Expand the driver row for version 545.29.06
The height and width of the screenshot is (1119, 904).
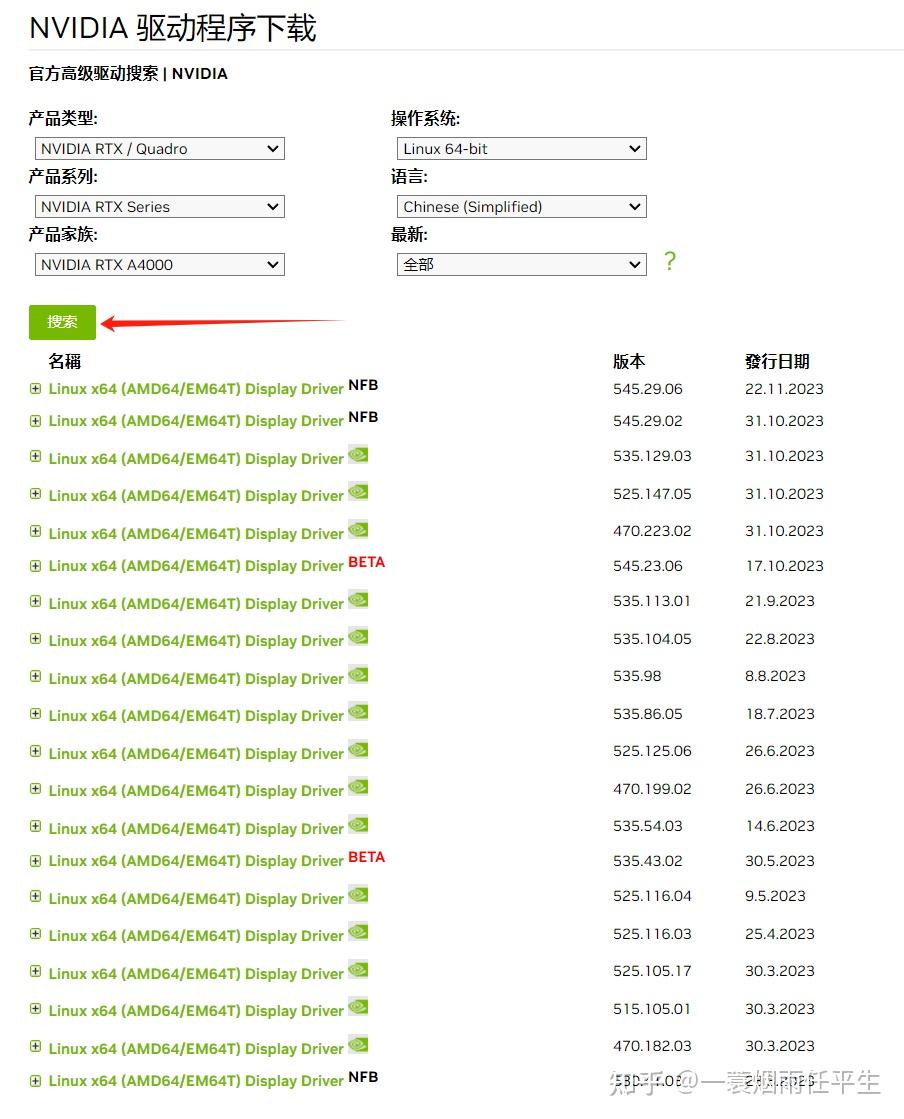[x=36, y=388]
